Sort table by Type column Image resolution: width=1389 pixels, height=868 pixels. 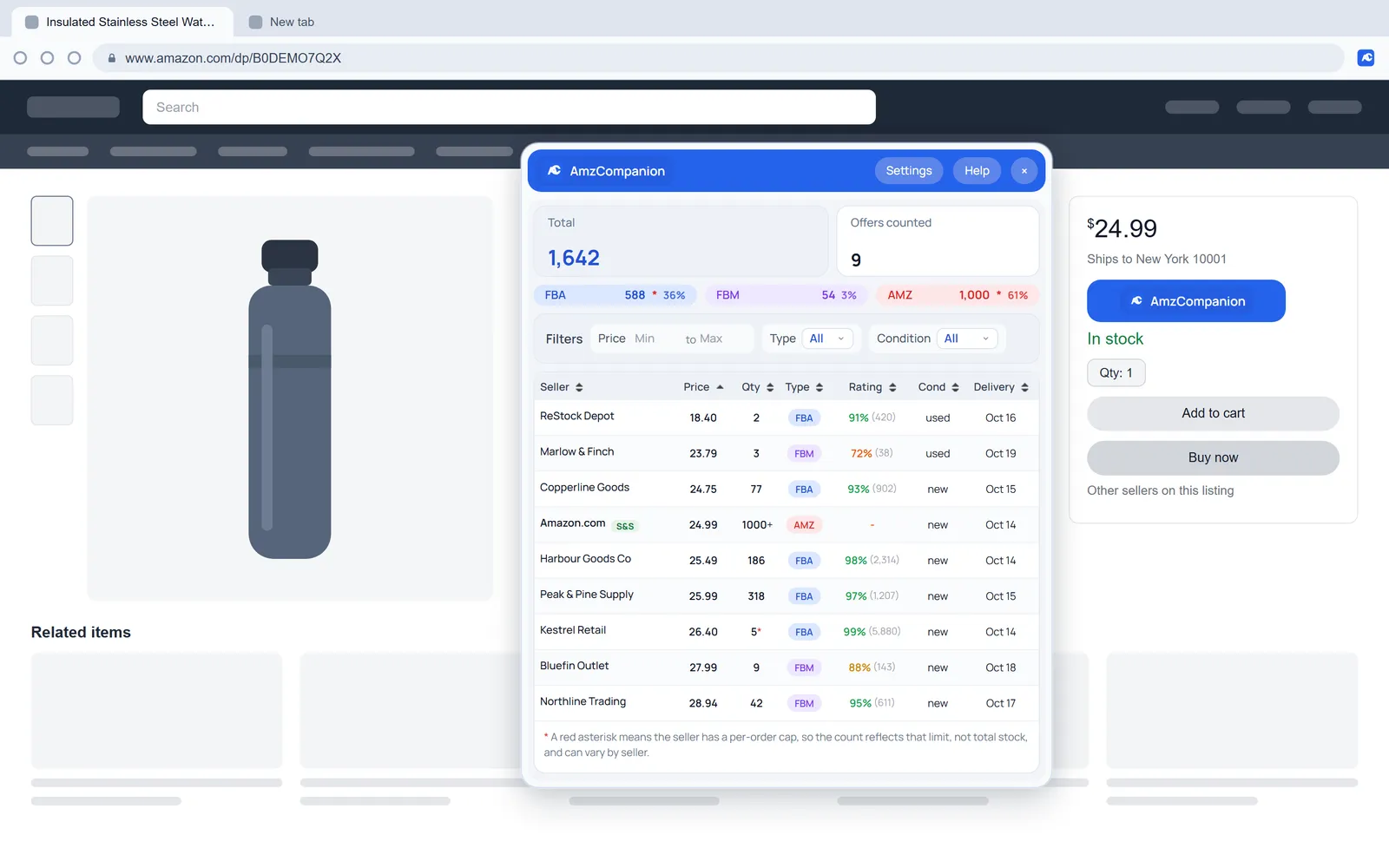tap(804, 387)
